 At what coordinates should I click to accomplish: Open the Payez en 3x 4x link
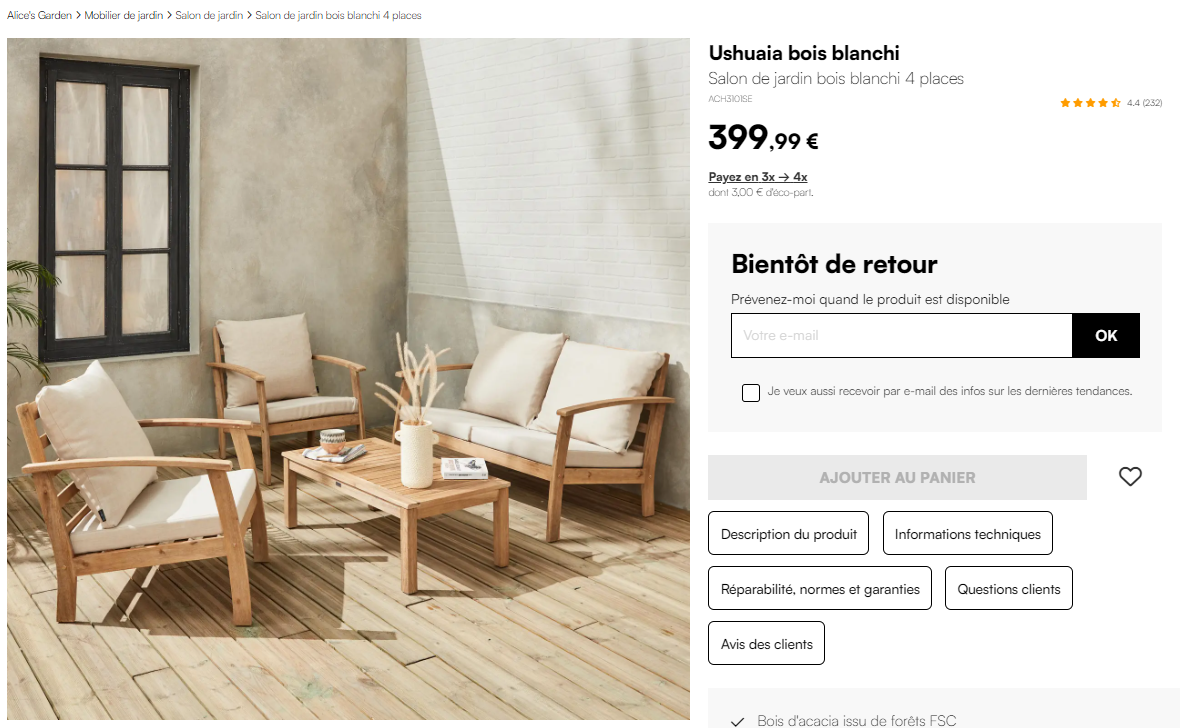(x=758, y=177)
